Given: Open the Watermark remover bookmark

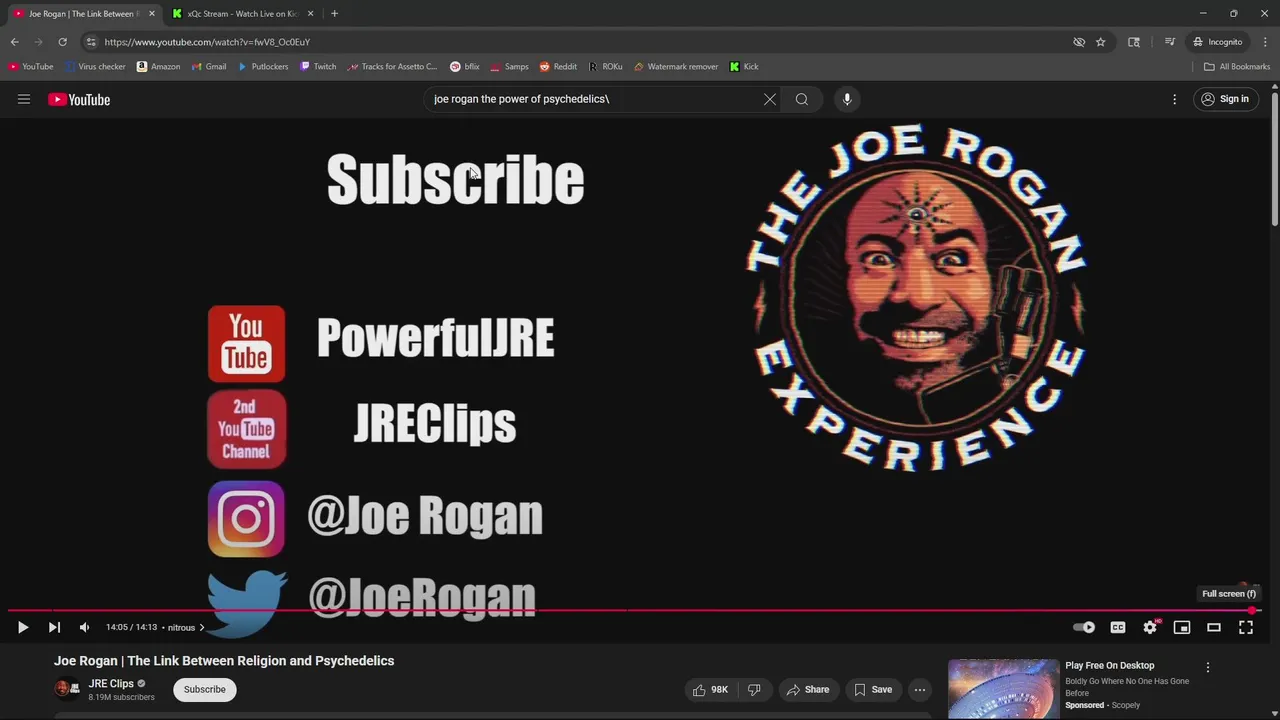Looking at the screenshot, I should pyautogui.click(x=675, y=67).
